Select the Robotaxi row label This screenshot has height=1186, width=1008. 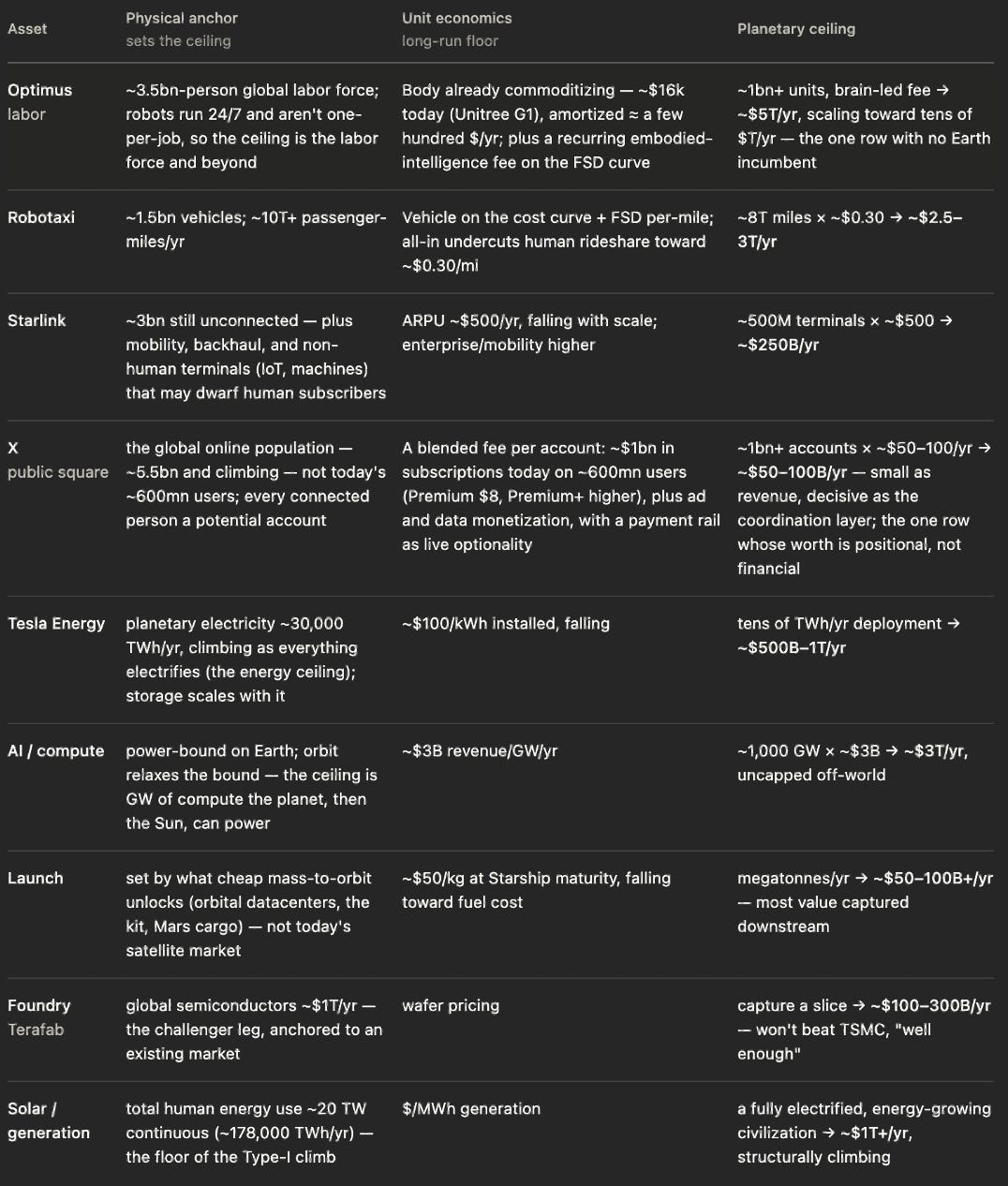tap(41, 217)
